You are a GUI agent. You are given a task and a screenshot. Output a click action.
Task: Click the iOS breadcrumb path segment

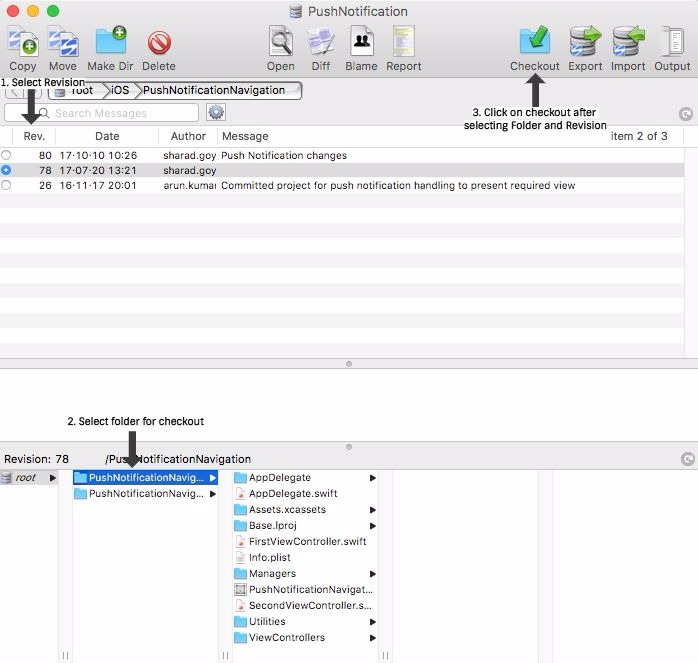click(x=119, y=90)
